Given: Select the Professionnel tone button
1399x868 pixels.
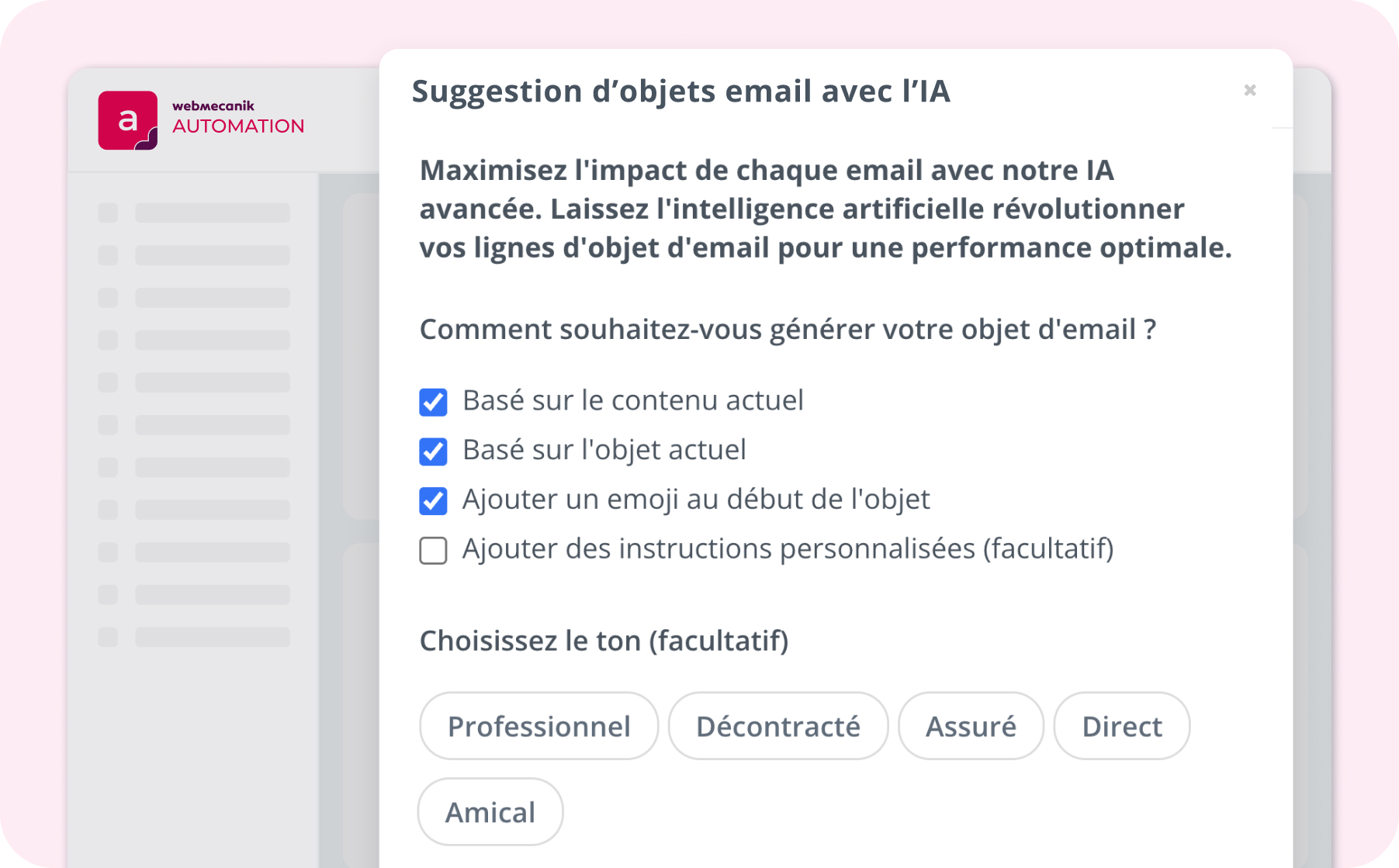Looking at the screenshot, I should pyautogui.click(x=538, y=726).
